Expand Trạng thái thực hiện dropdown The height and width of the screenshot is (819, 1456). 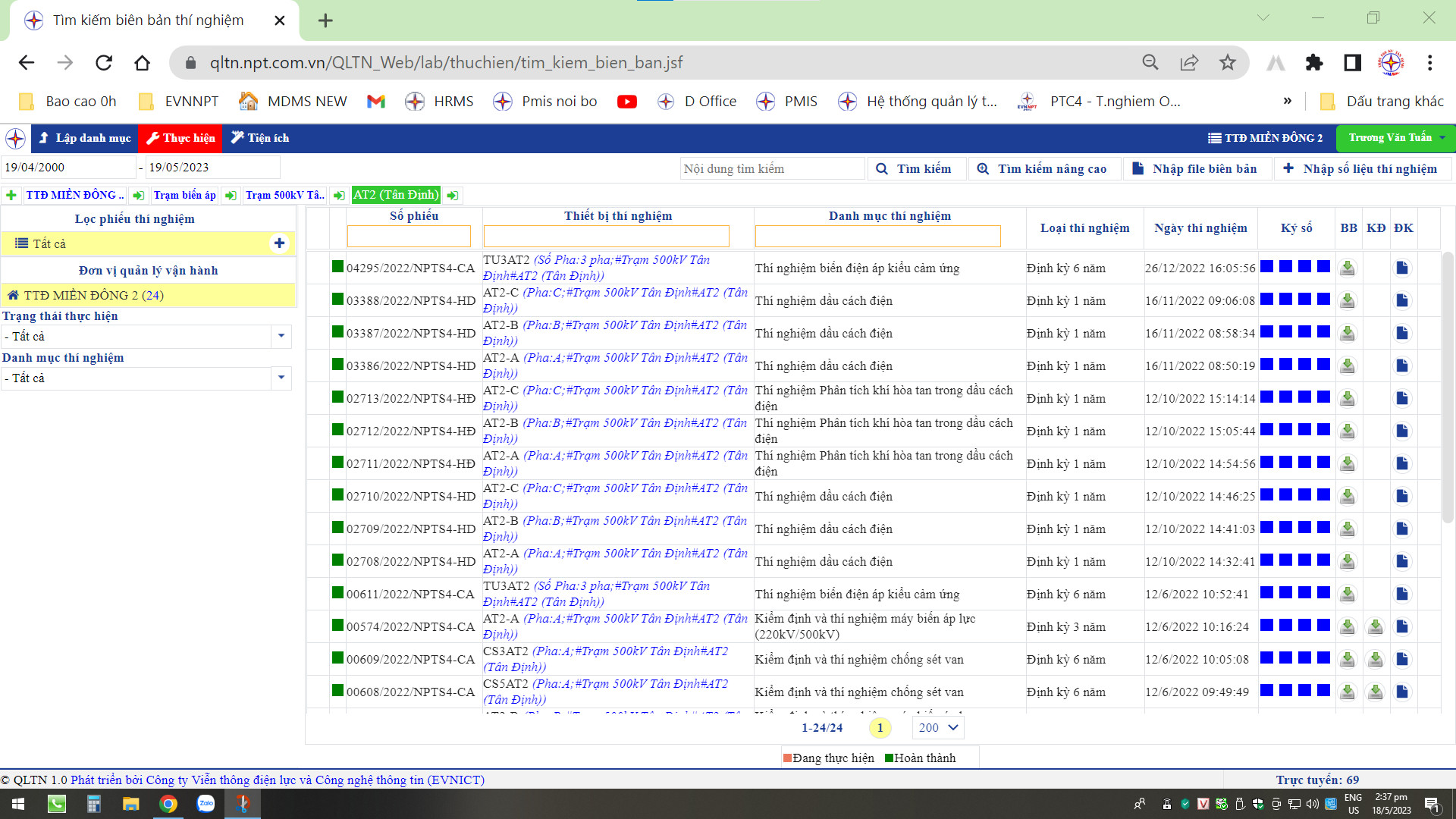click(x=281, y=336)
